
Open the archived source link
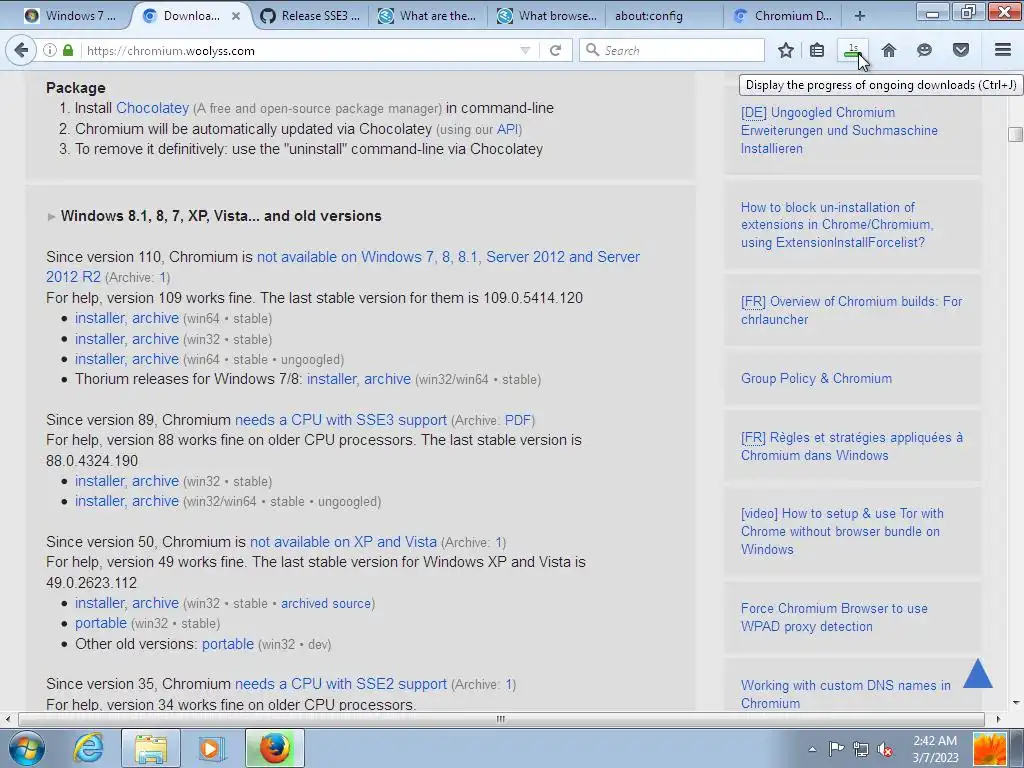click(x=326, y=603)
